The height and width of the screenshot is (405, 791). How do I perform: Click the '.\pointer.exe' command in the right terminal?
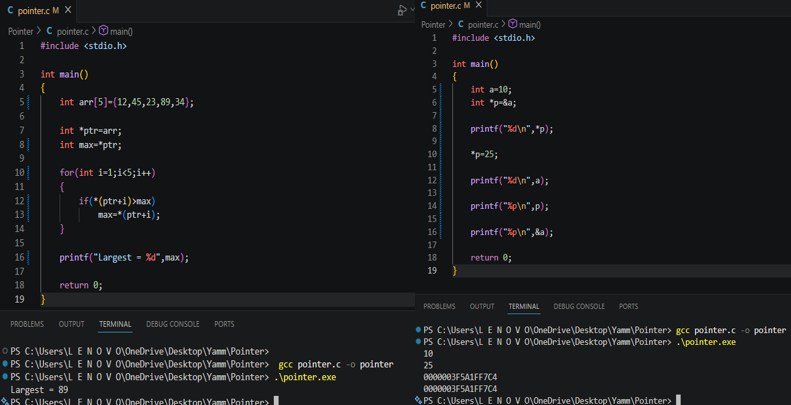coord(706,342)
